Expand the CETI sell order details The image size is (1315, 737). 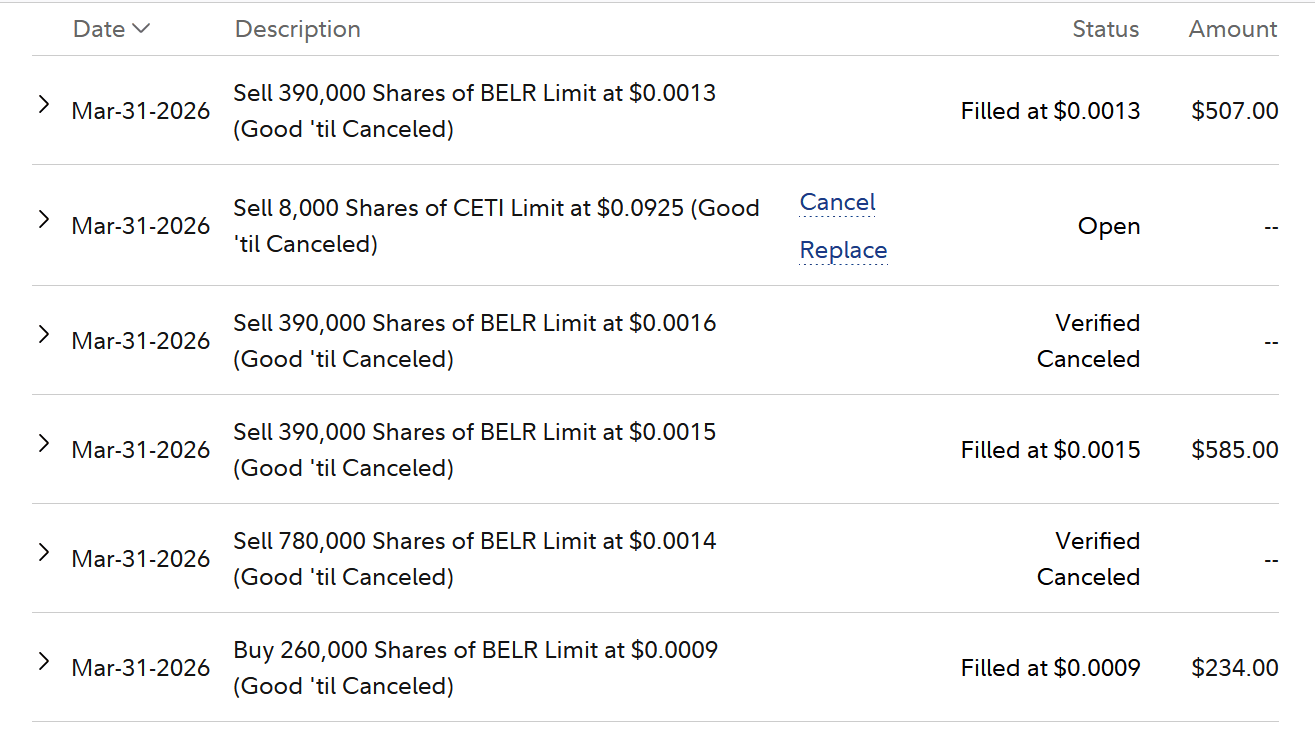point(44,219)
